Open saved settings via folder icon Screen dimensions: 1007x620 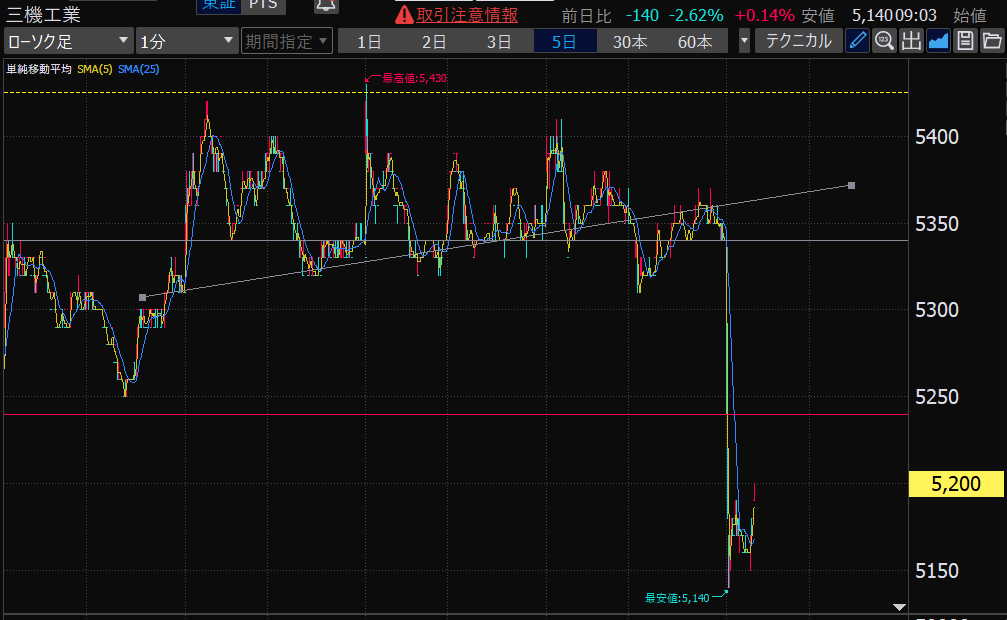pyautogui.click(x=991, y=41)
